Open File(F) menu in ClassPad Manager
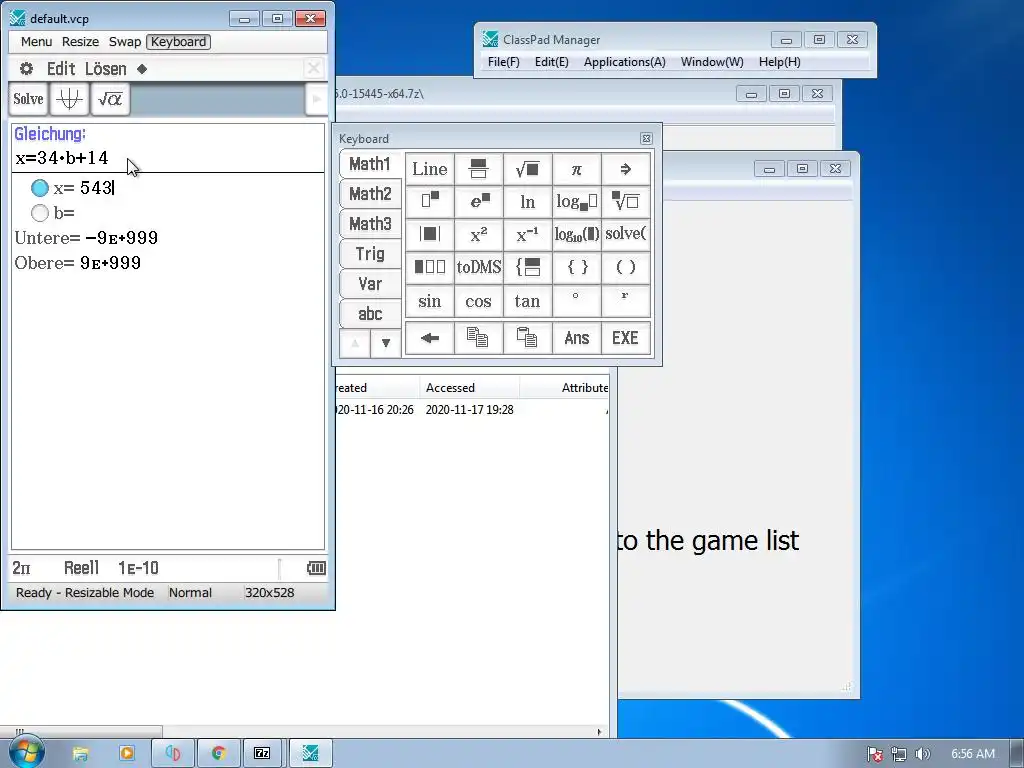The image size is (1024, 768). pos(504,62)
